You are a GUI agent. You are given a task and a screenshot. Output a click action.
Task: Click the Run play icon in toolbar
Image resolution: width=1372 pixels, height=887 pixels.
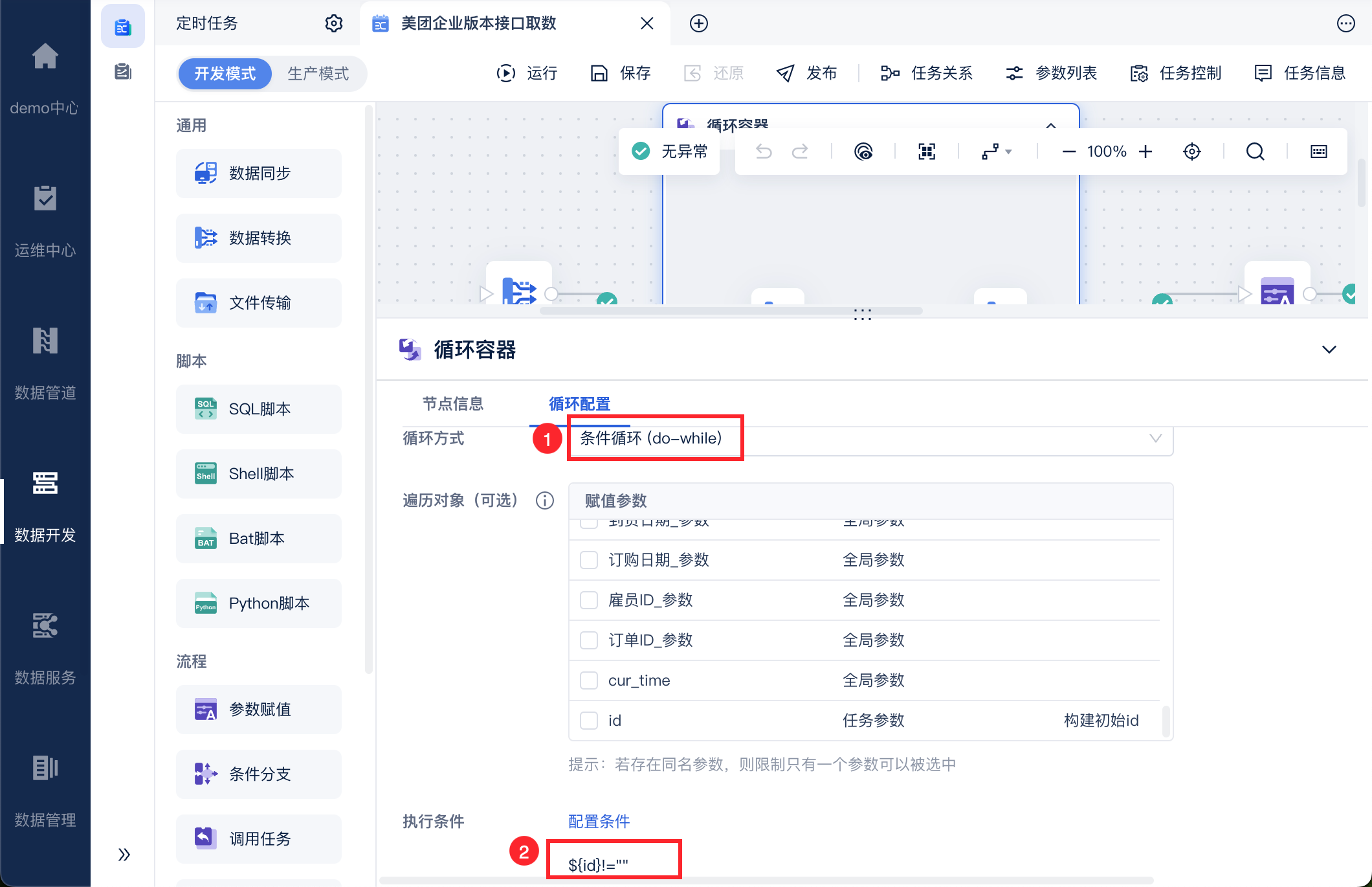point(506,73)
